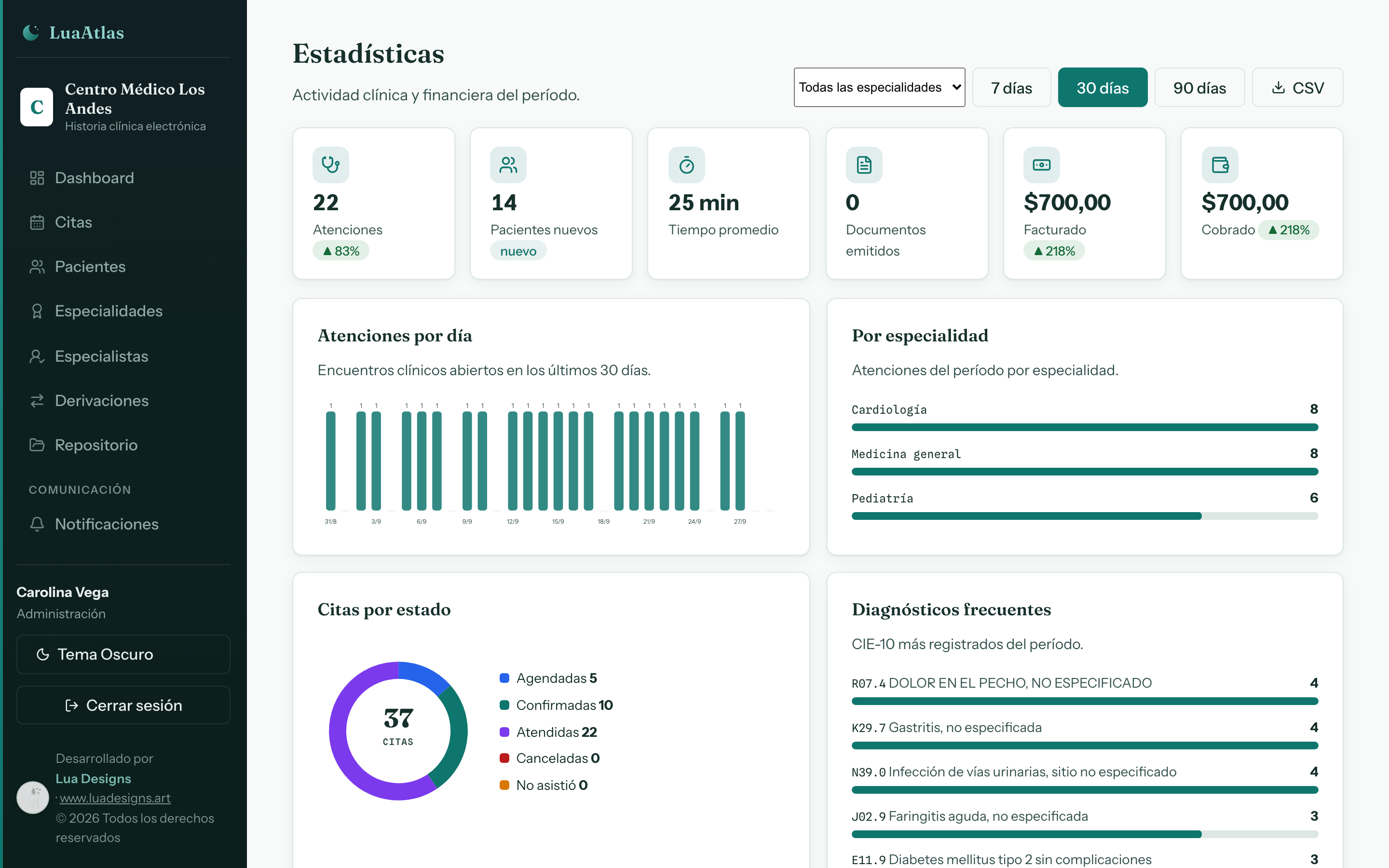The height and width of the screenshot is (868, 1389).
Task: Toggle Tema Oscuro theme button
Action: (x=123, y=654)
